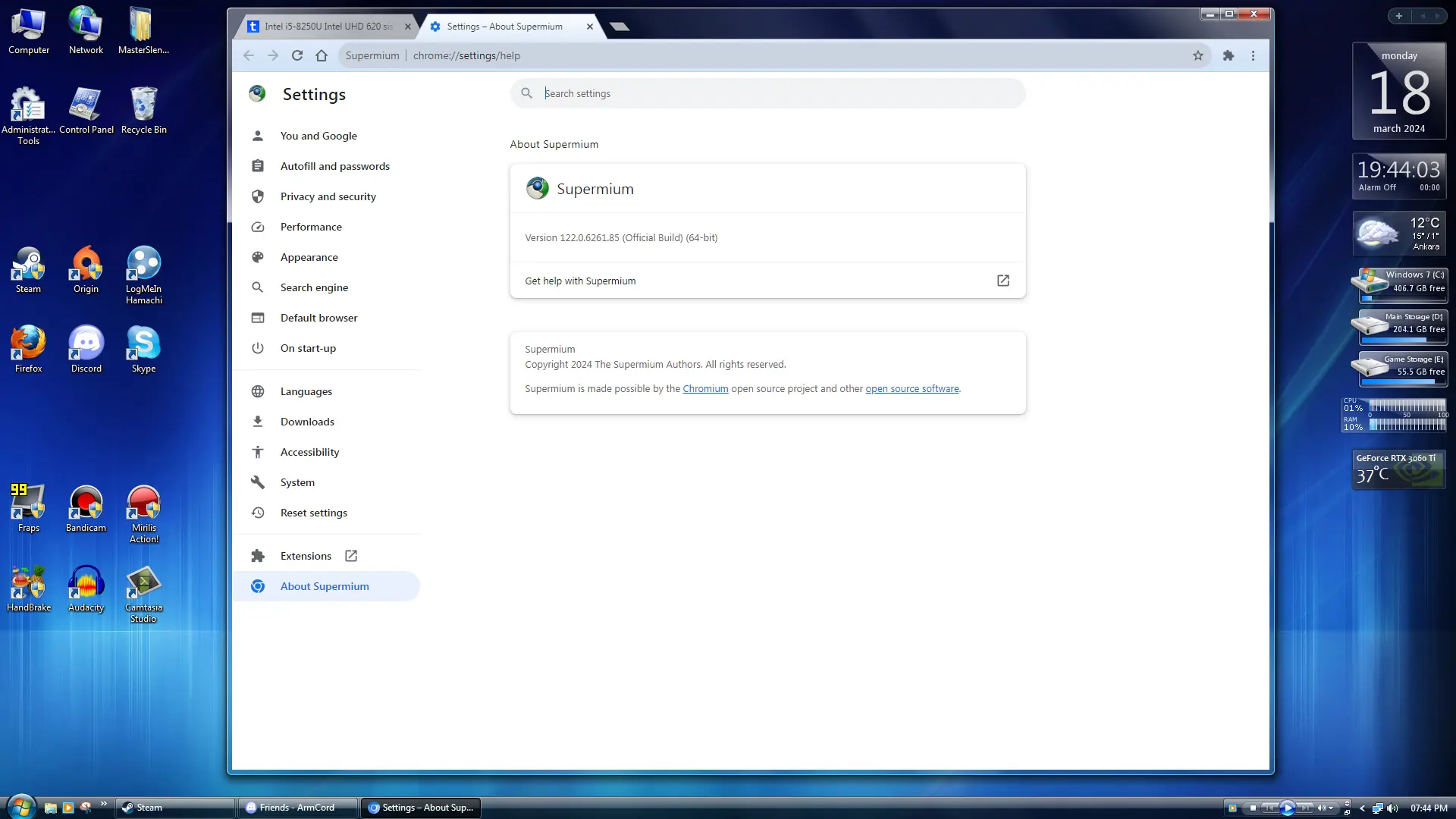1456x819 pixels.
Task: Open system volume speaker tray icon
Action: point(1392,808)
